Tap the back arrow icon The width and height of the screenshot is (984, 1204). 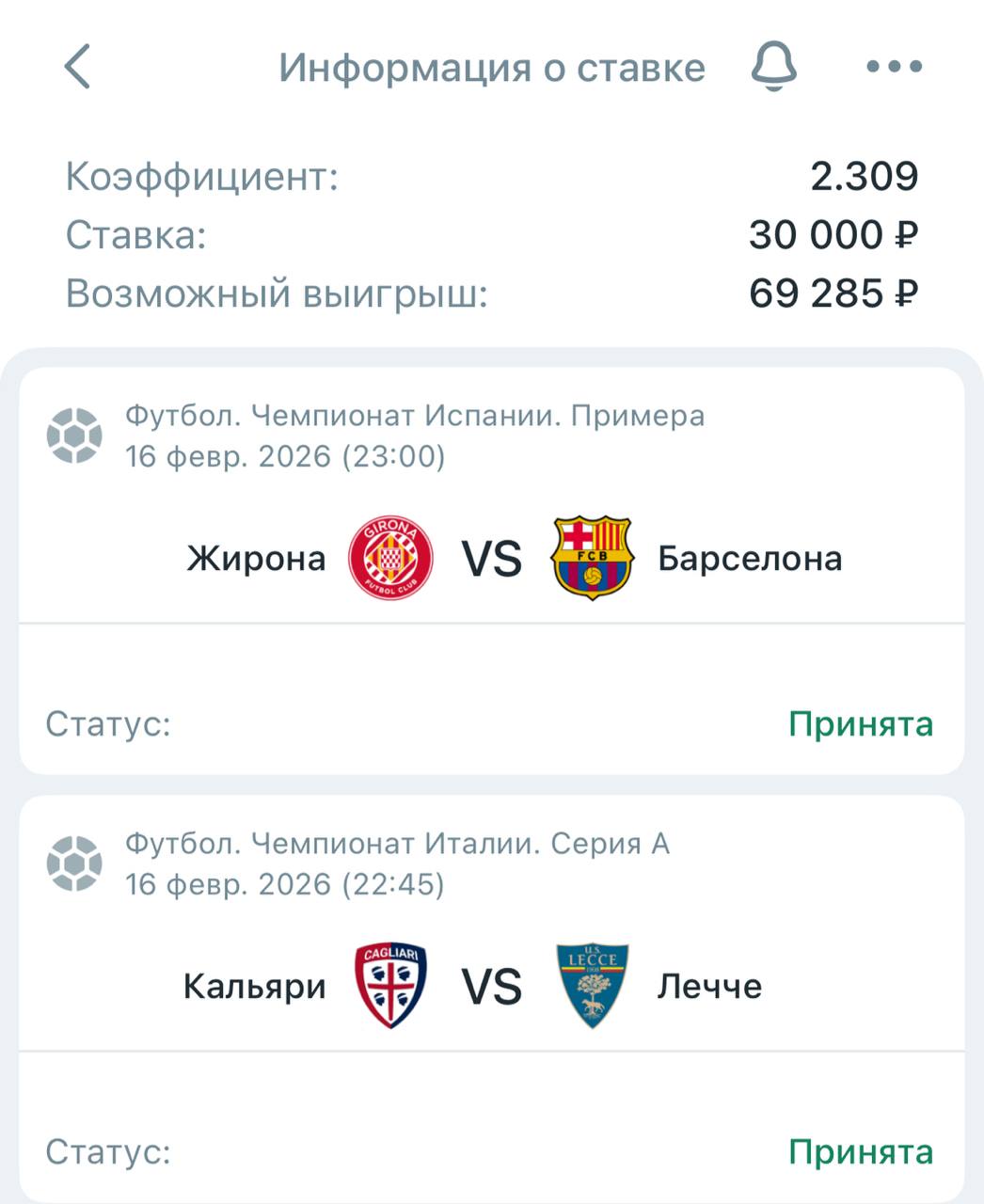77,67
